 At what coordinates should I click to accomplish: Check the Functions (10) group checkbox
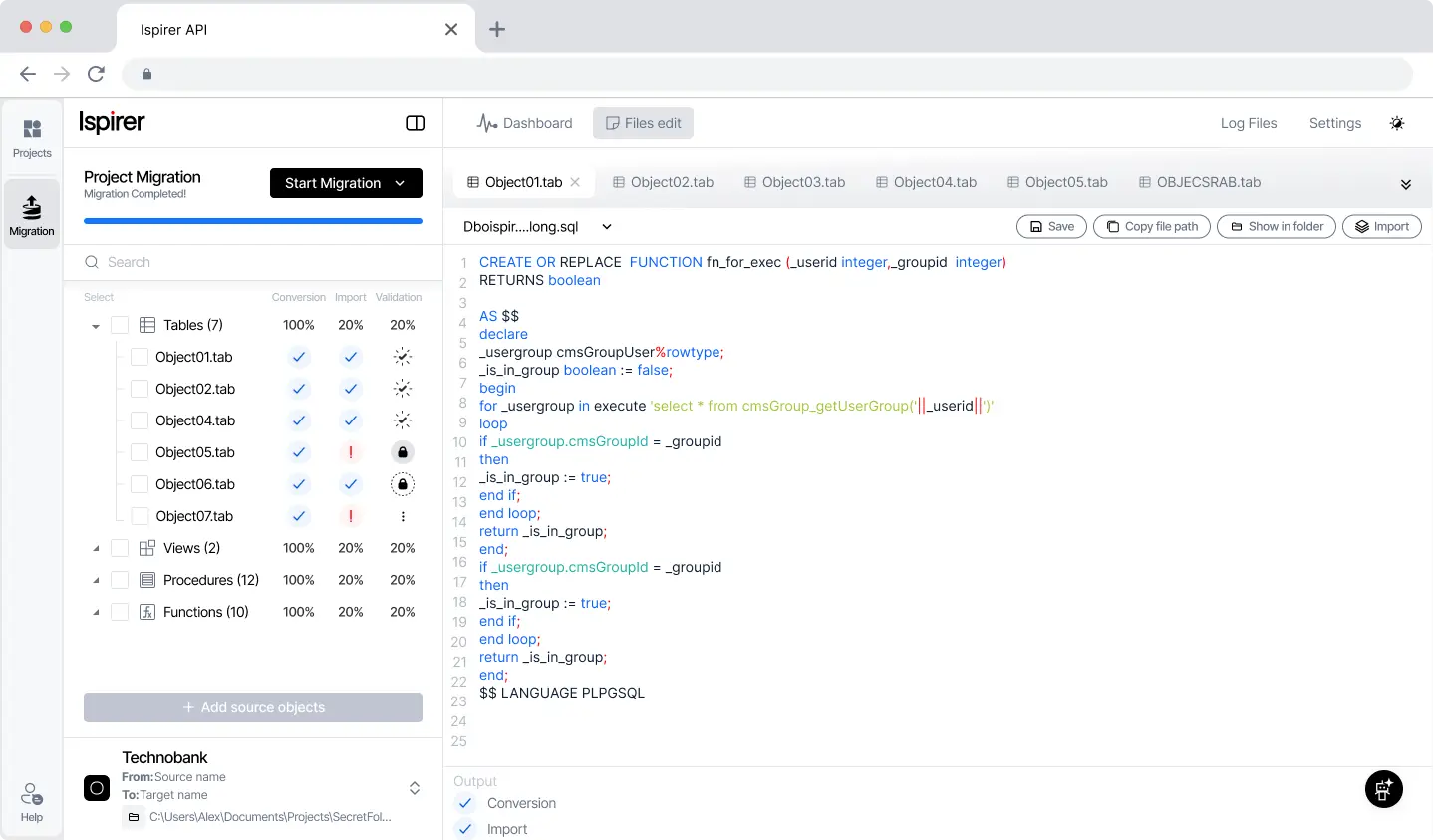click(x=120, y=612)
